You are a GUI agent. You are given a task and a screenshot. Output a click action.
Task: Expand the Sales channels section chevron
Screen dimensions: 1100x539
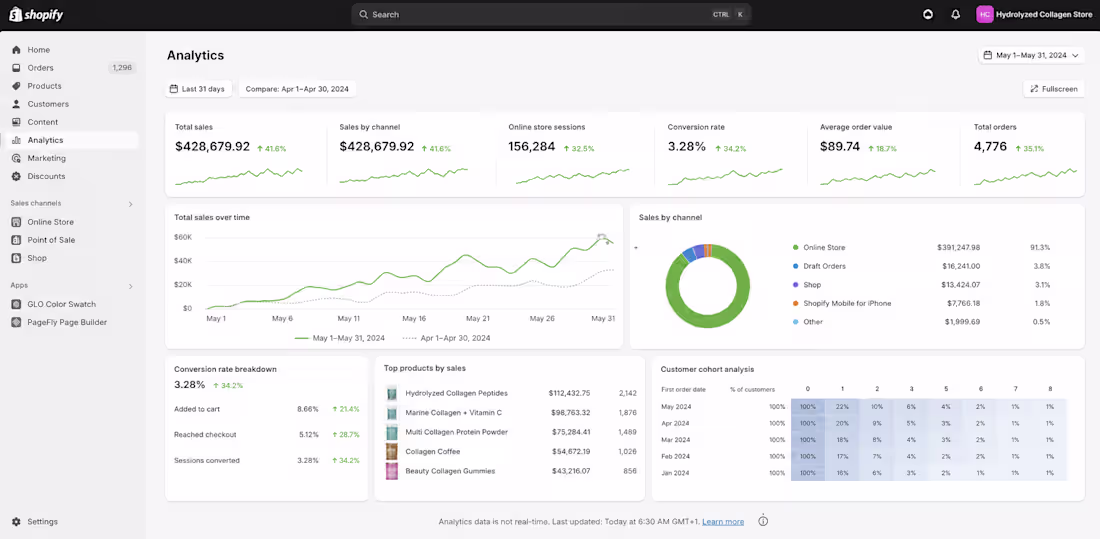130,204
